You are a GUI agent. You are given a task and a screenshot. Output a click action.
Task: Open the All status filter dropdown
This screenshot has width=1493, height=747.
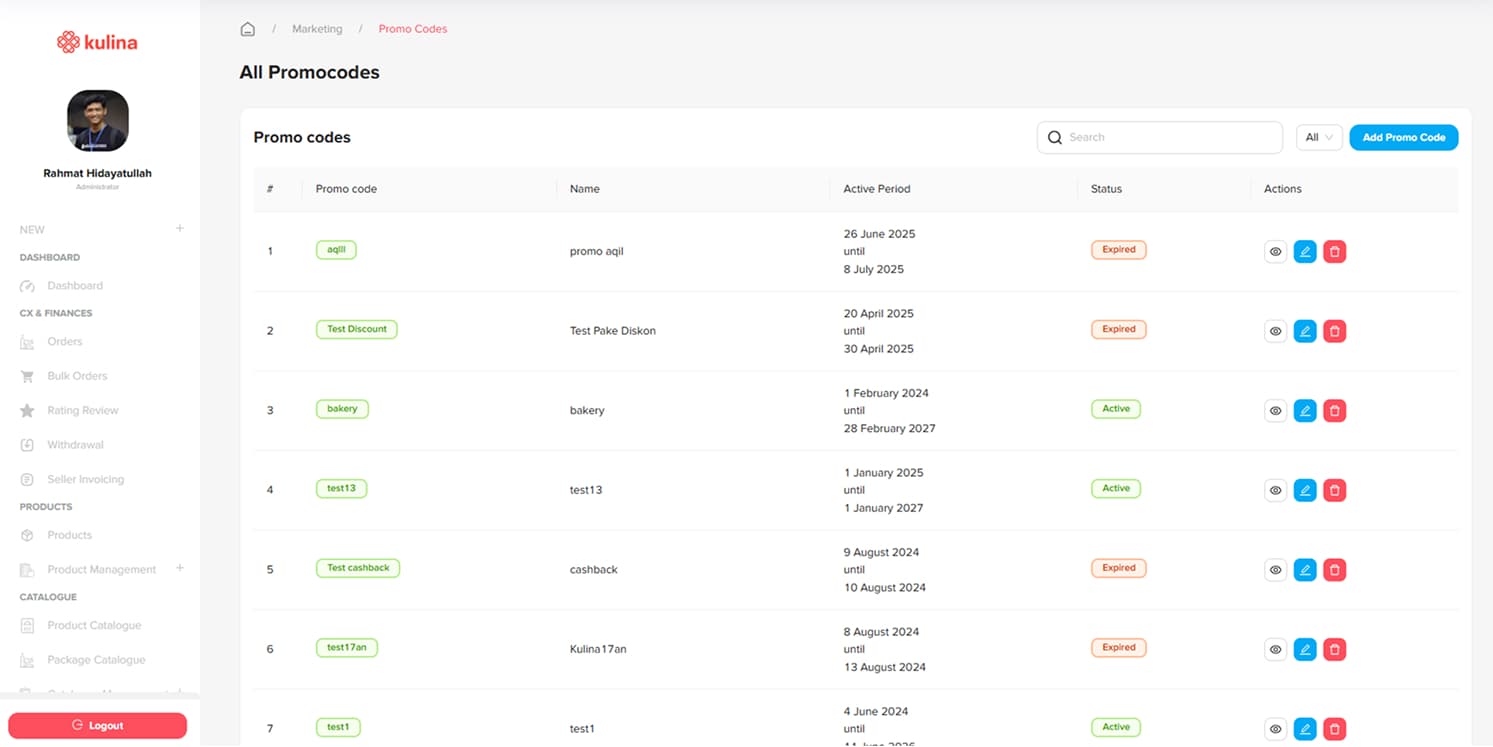[1319, 138]
